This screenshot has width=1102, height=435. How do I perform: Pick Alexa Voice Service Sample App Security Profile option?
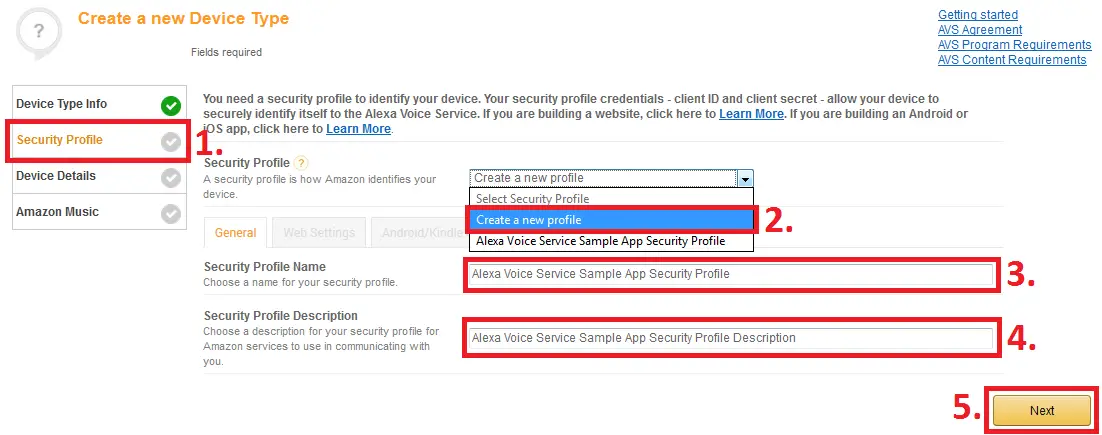click(x=611, y=241)
